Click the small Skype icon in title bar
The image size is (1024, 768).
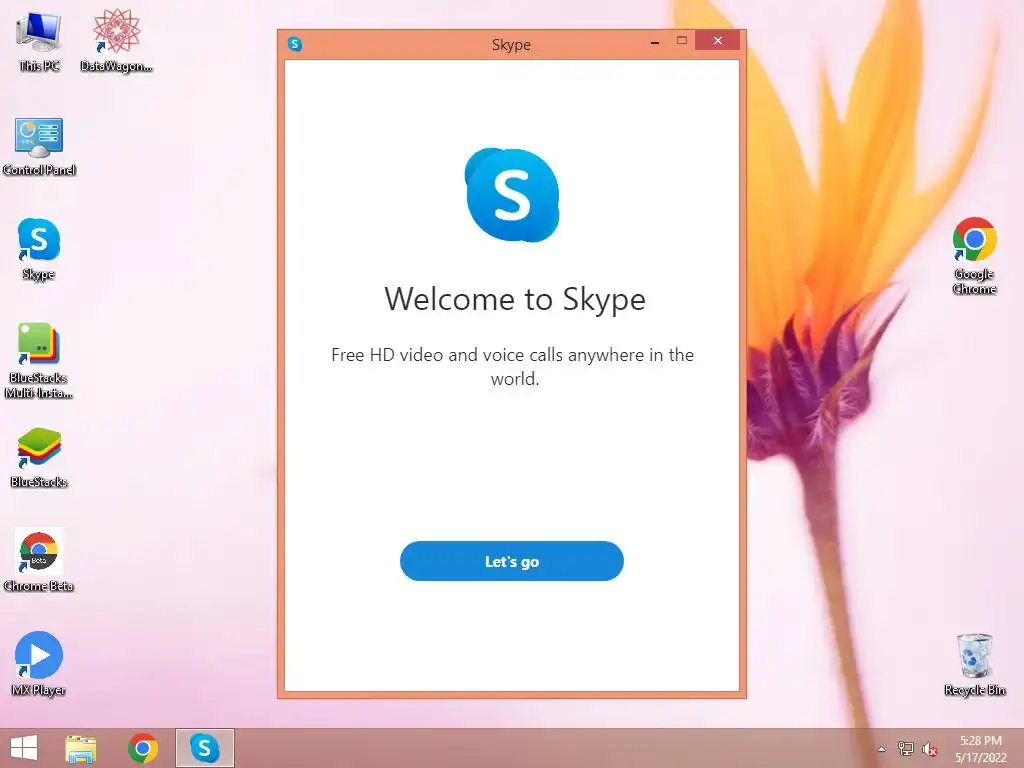295,44
